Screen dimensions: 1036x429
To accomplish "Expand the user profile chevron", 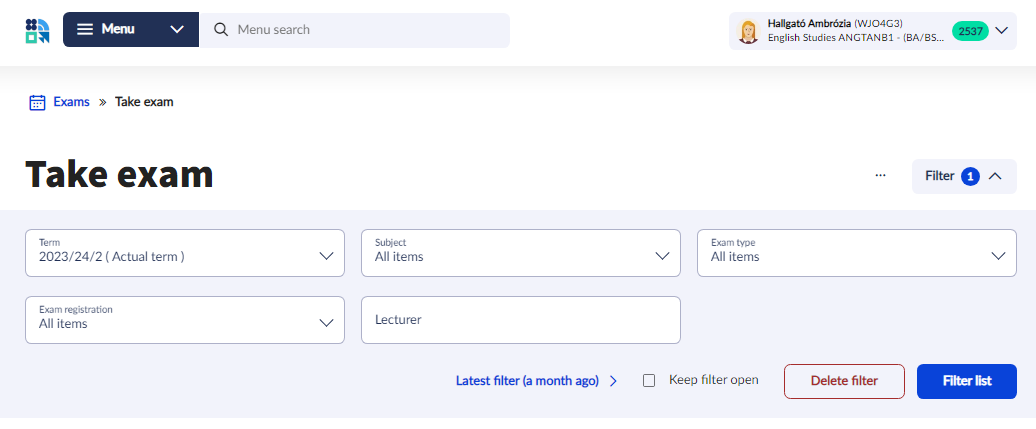I will pos(1002,31).
